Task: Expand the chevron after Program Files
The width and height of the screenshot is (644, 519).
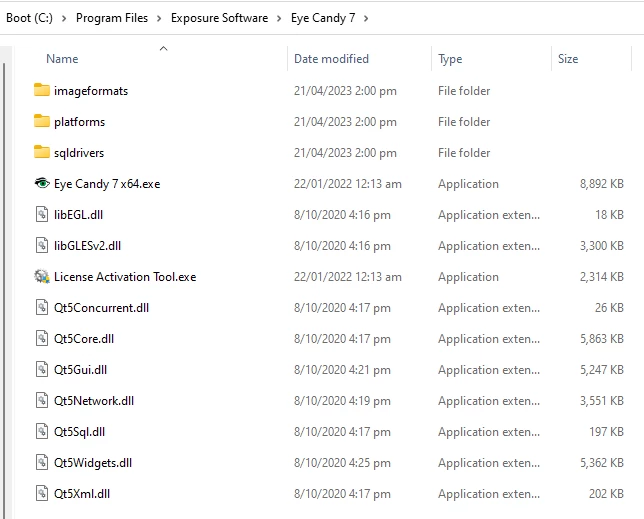Action: pos(159,18)
